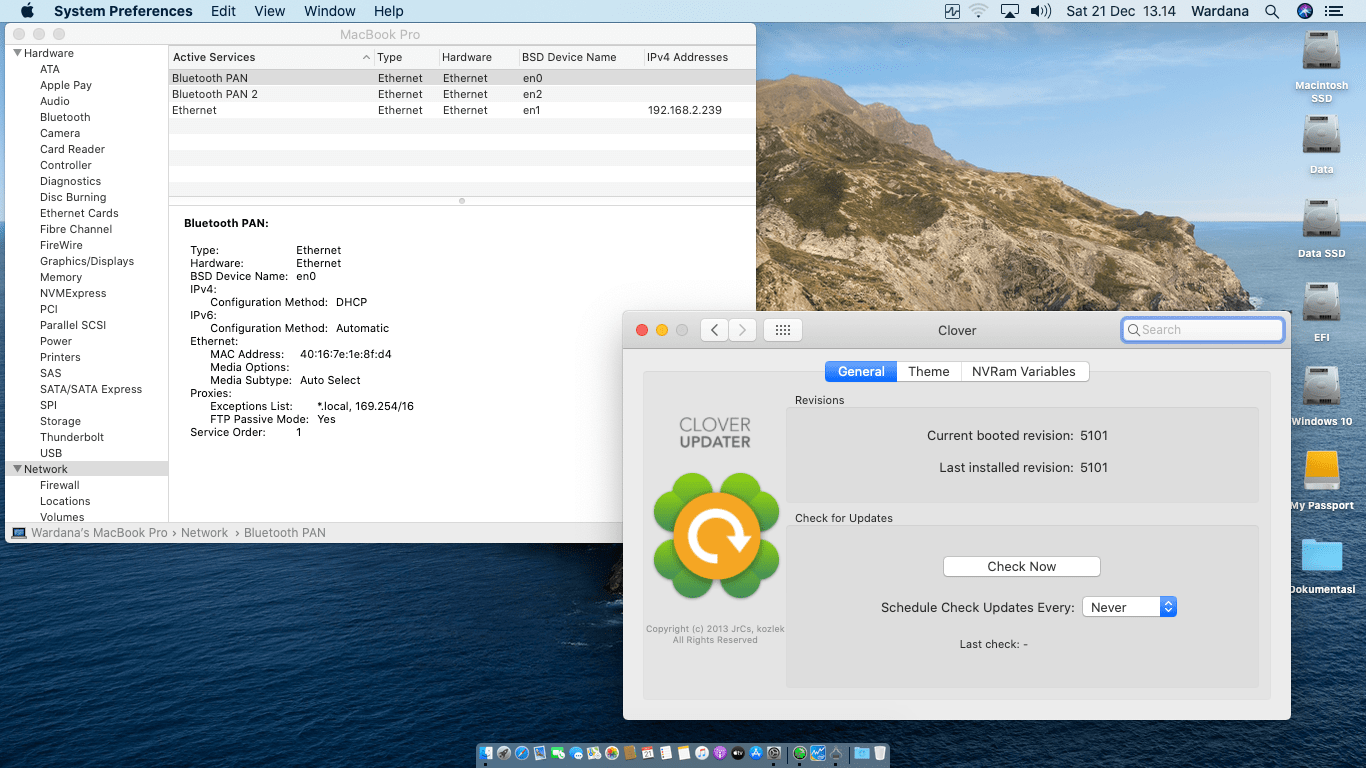This screenshot has width=1366, height=768.
Task: Open the Edit menu
Action: point(224,11)
